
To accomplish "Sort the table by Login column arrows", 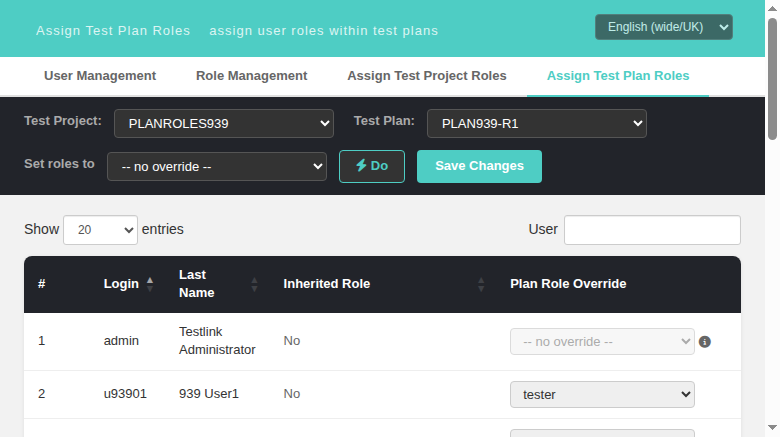I will pyautogui.click(x=150, y=284).
